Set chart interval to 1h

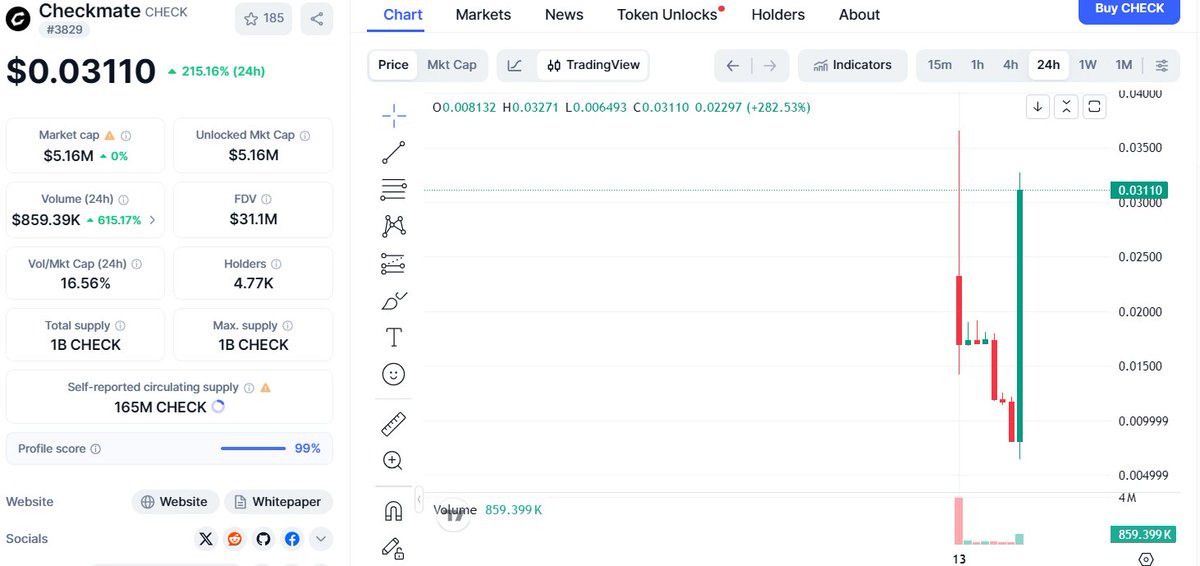coord(977,65)
